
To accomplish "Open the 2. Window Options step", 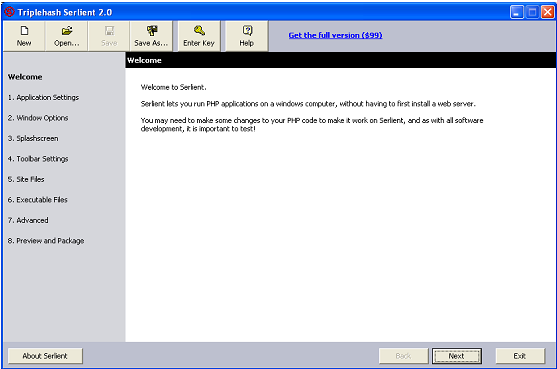I will click(x=38, y=118).
